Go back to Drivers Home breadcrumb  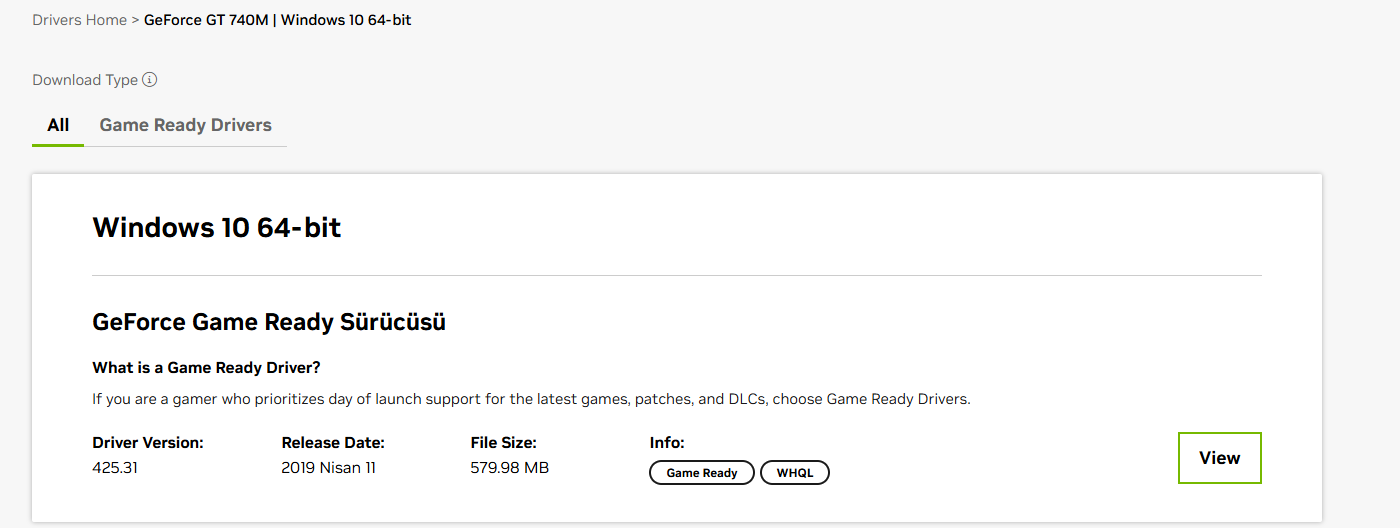(x=79, y=20)
